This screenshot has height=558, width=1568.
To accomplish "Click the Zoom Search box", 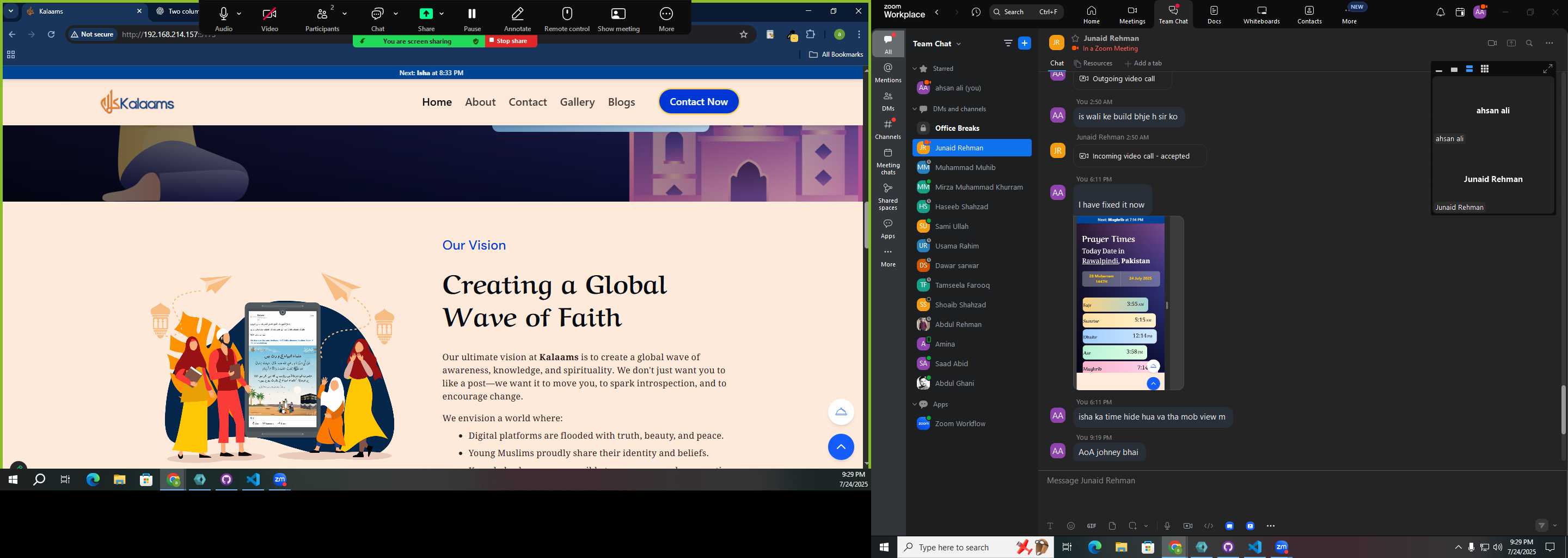I will click(1026, 12).
